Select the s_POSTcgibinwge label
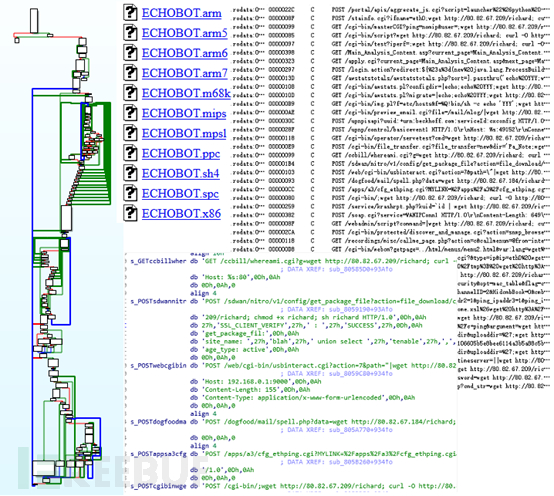 click(158, 486)
